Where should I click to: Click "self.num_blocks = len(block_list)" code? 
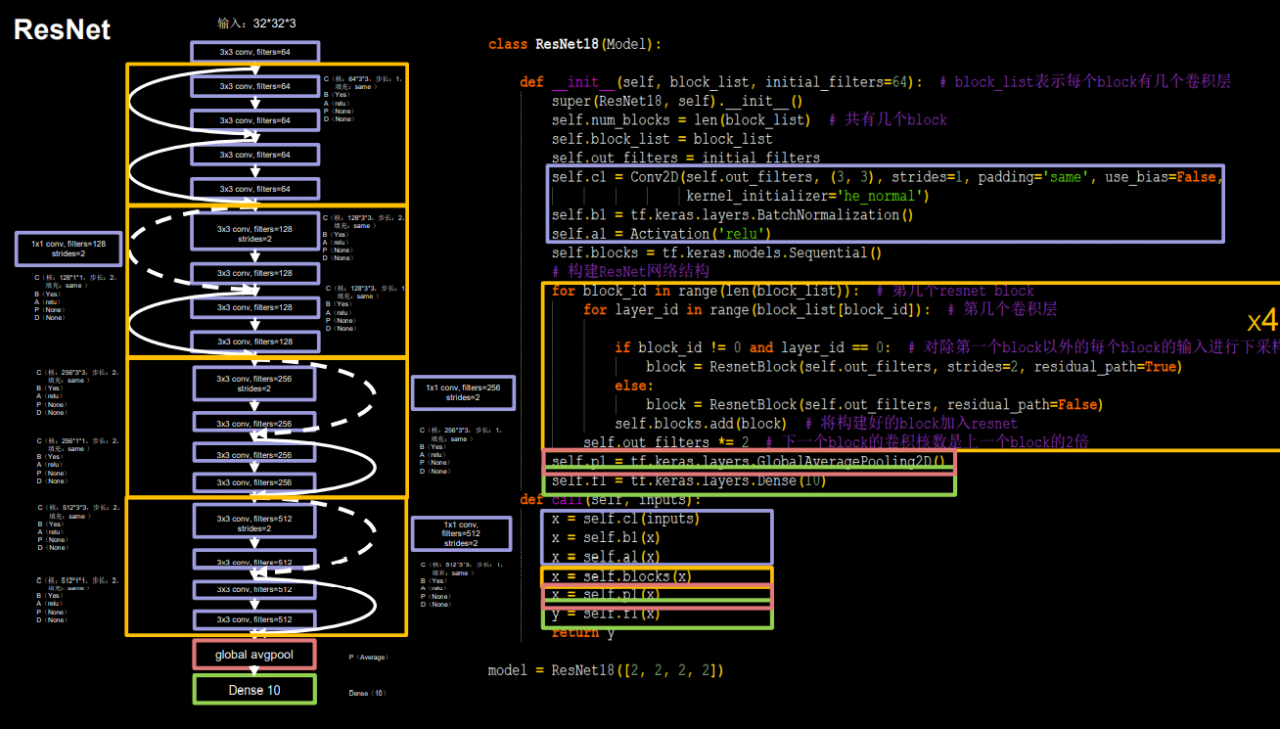coord(681,120)
